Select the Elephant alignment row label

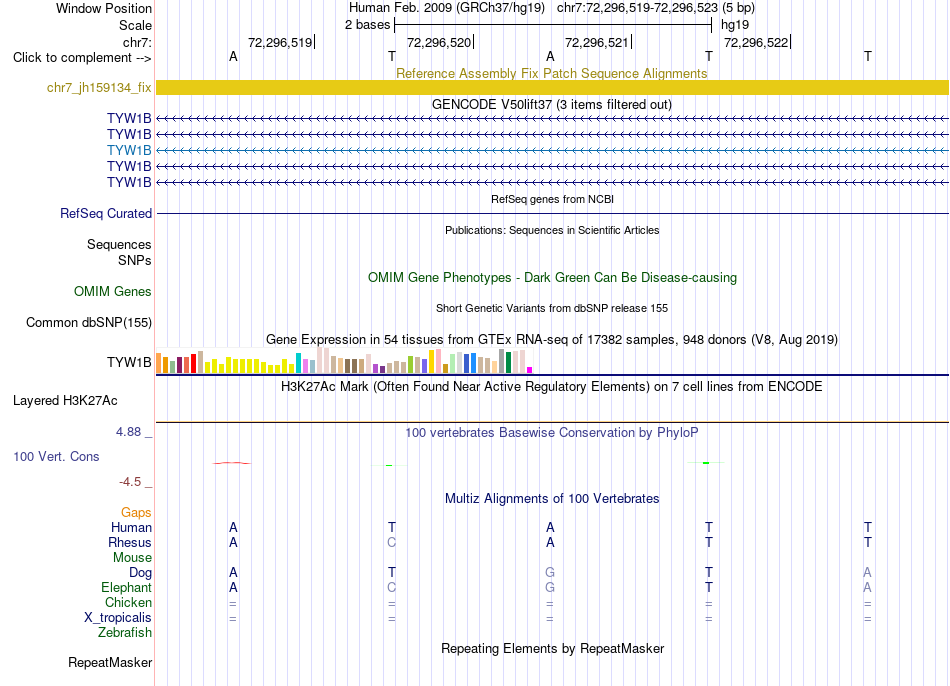click(127, 588)
